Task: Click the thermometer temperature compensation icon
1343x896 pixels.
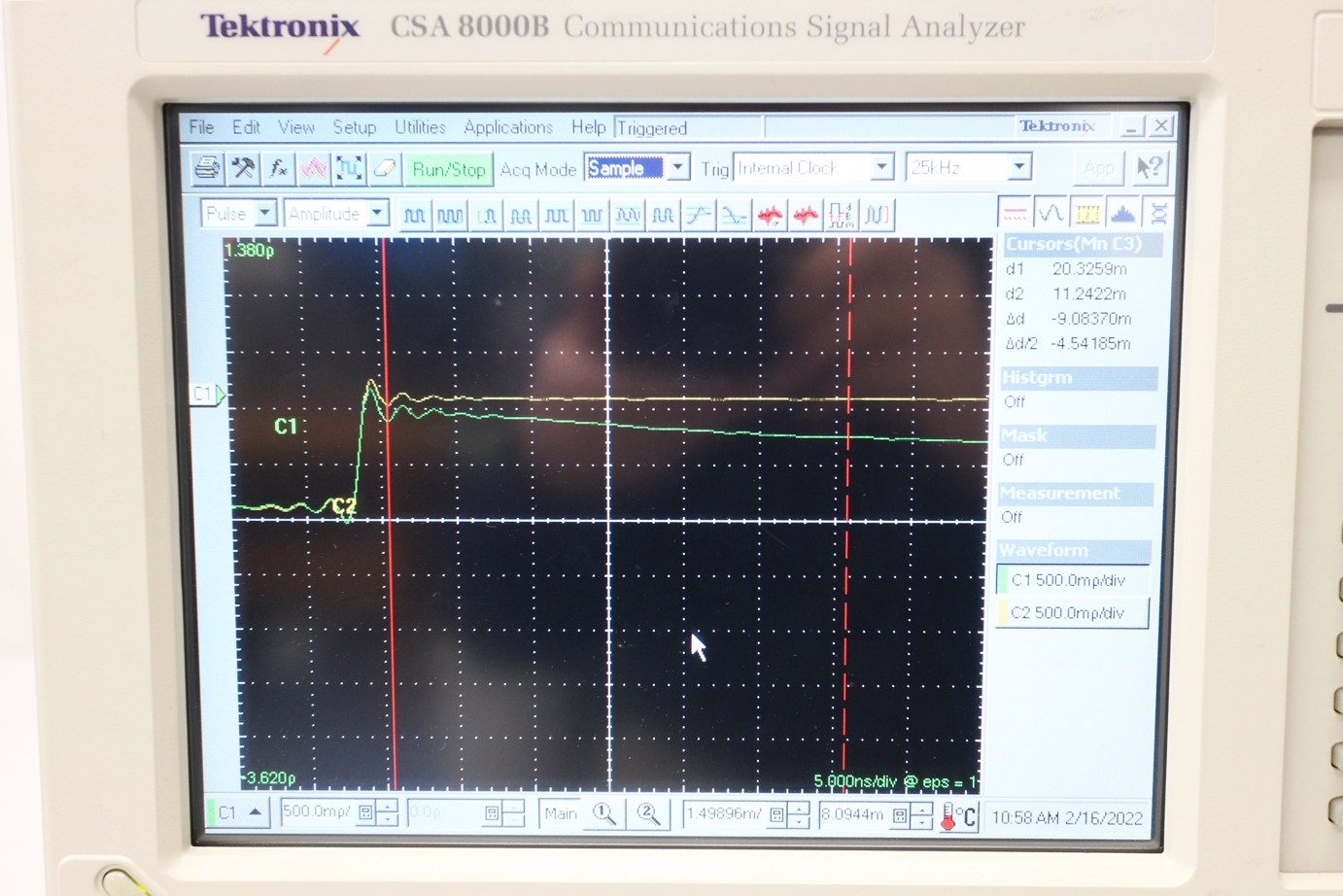Action: point(957,817)
